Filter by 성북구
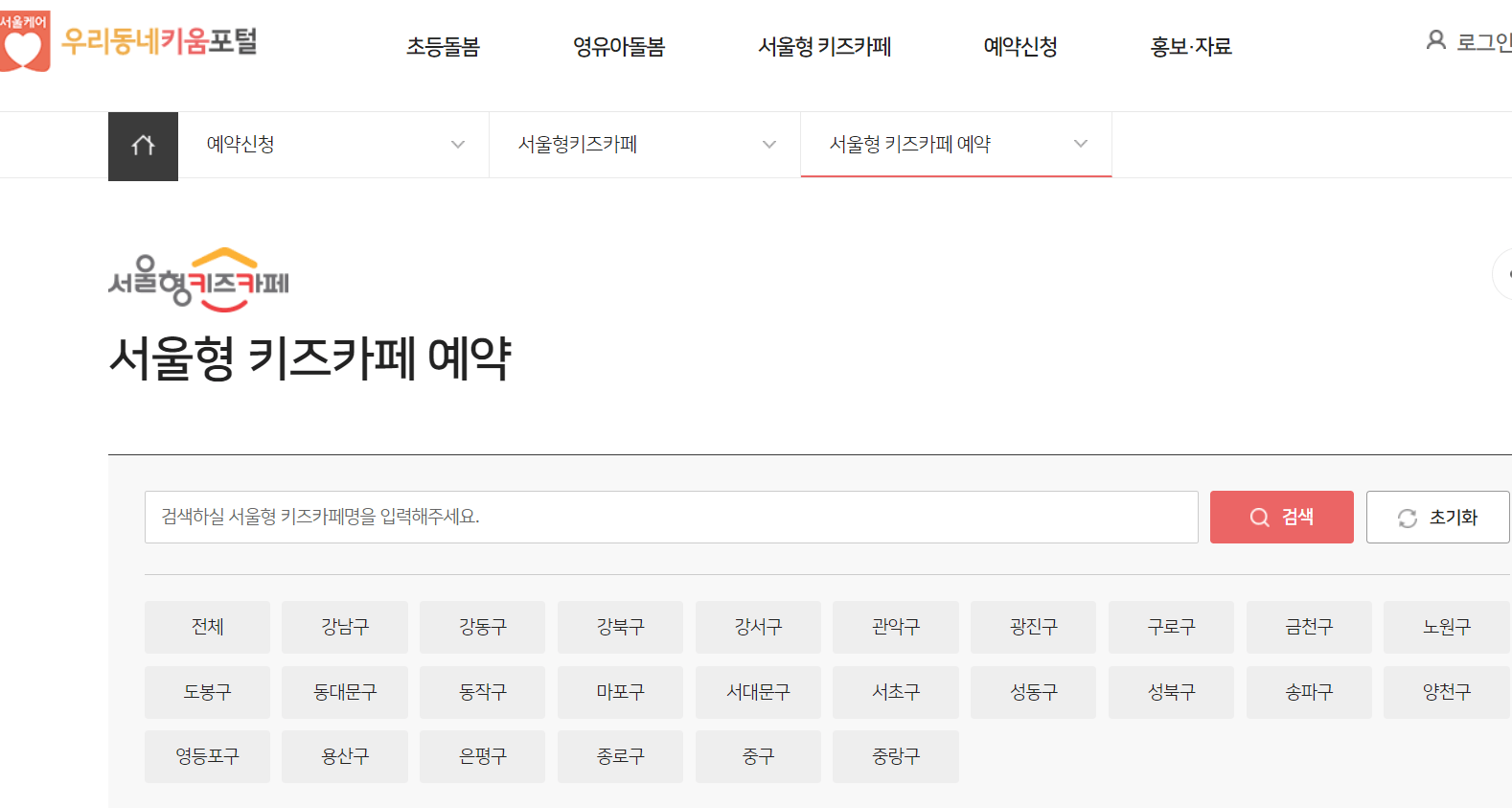The image size is (1512, 808). pyautogui.click(x=1171, y=692)
